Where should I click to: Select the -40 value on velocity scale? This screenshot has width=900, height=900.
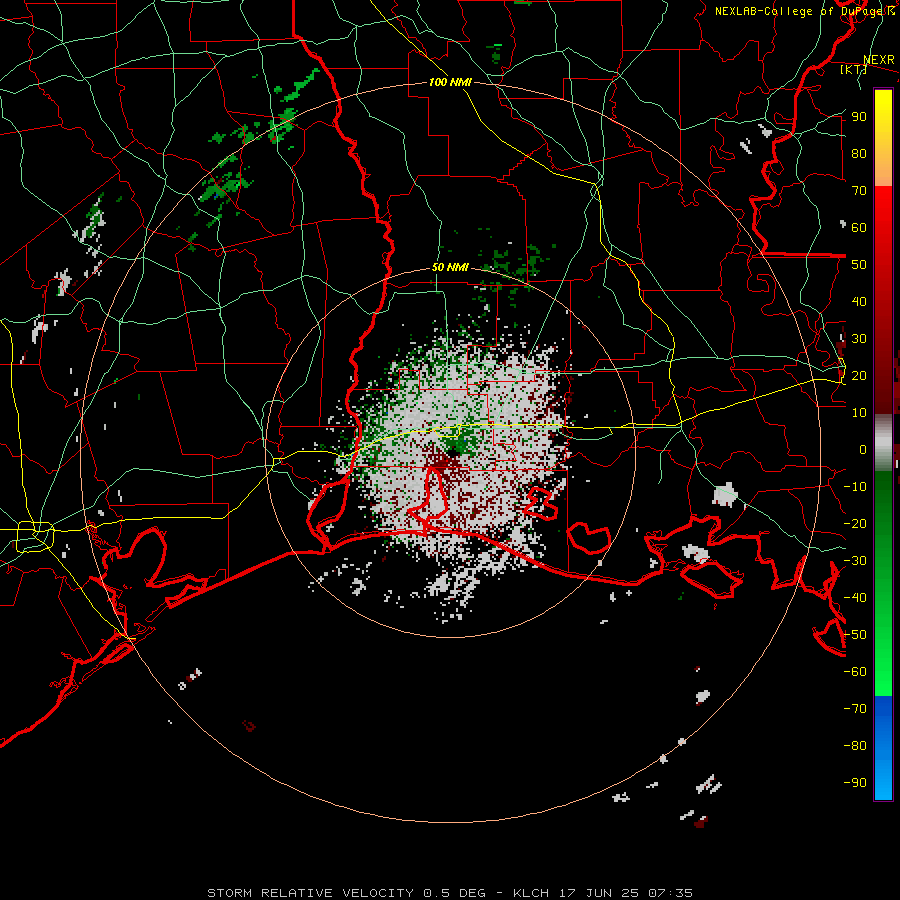[x=855, y=598]
